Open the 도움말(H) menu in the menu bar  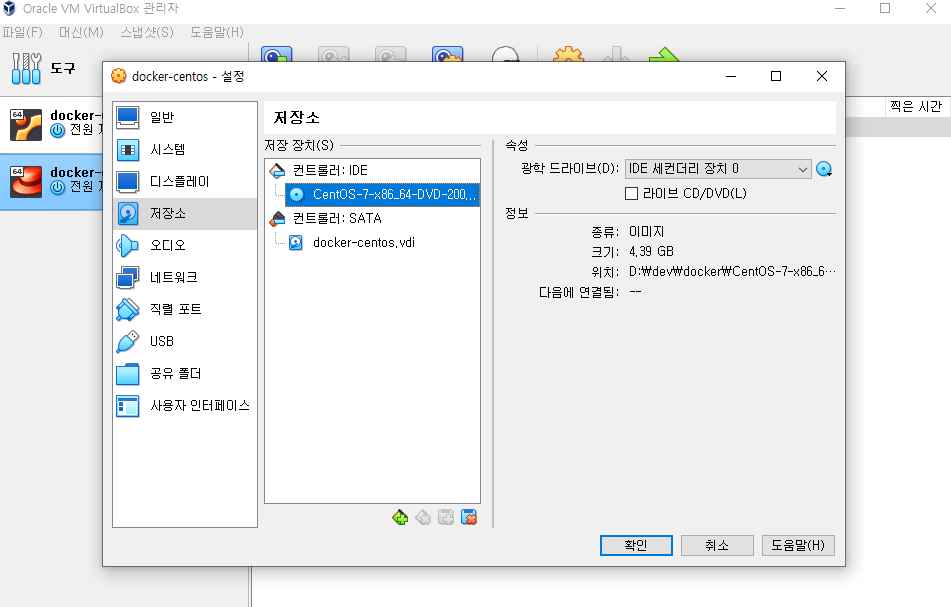[217, 32]
